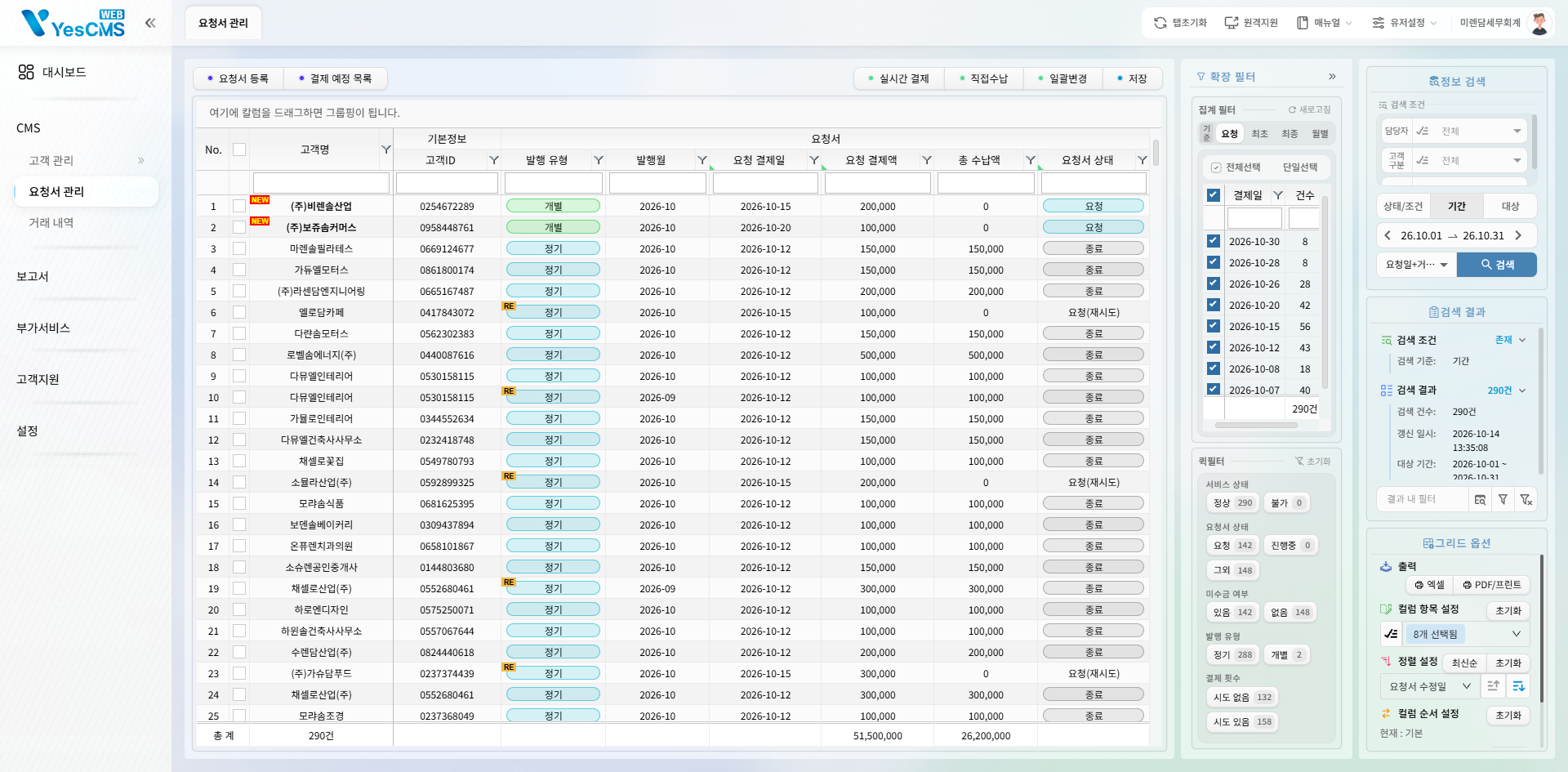The image size is (1568, 772).
Task: Uncheck the 2026-10-26 결제일 checkbox
Action: 1214,283
